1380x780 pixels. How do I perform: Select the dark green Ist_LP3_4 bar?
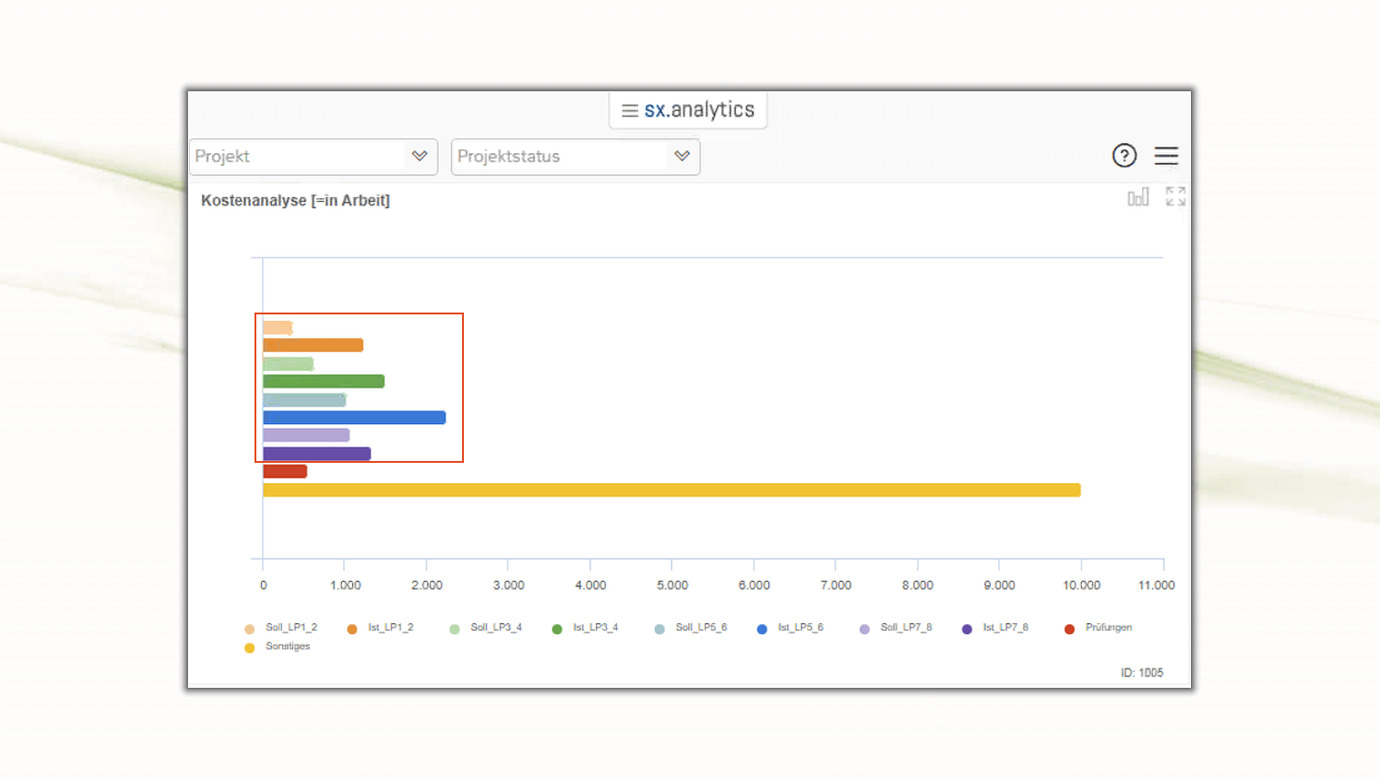pos(323,381)
